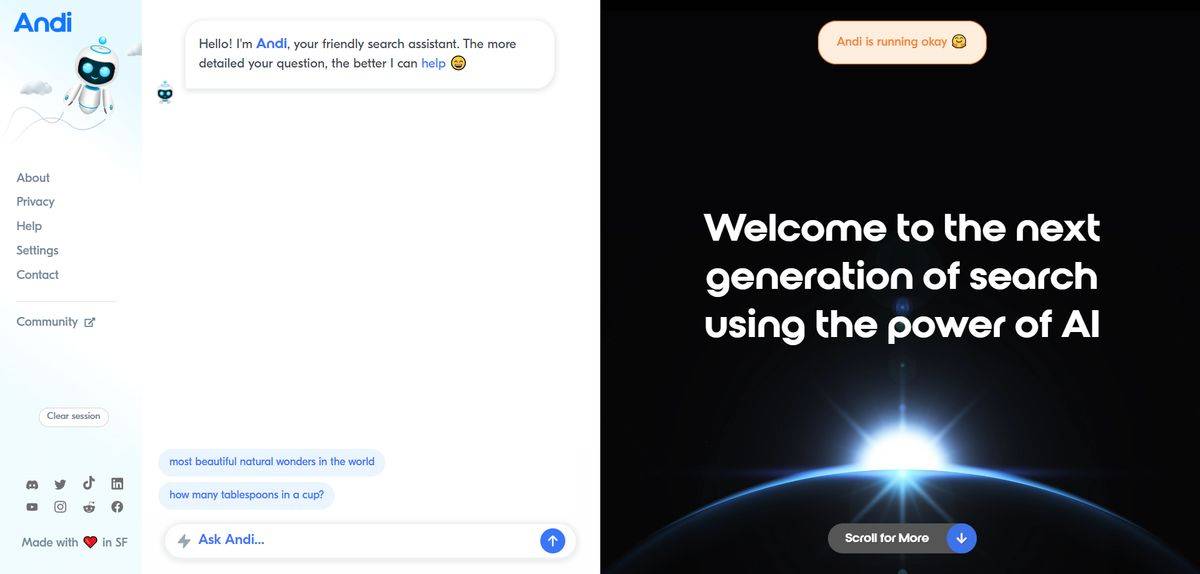1200x574 pixels.
Task: Click the Andi logo at top left
Action: click(43, 22)
